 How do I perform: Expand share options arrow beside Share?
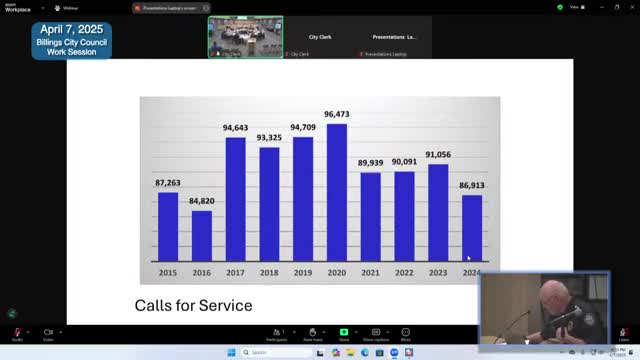pyautogui.click(x=356, y=332)
